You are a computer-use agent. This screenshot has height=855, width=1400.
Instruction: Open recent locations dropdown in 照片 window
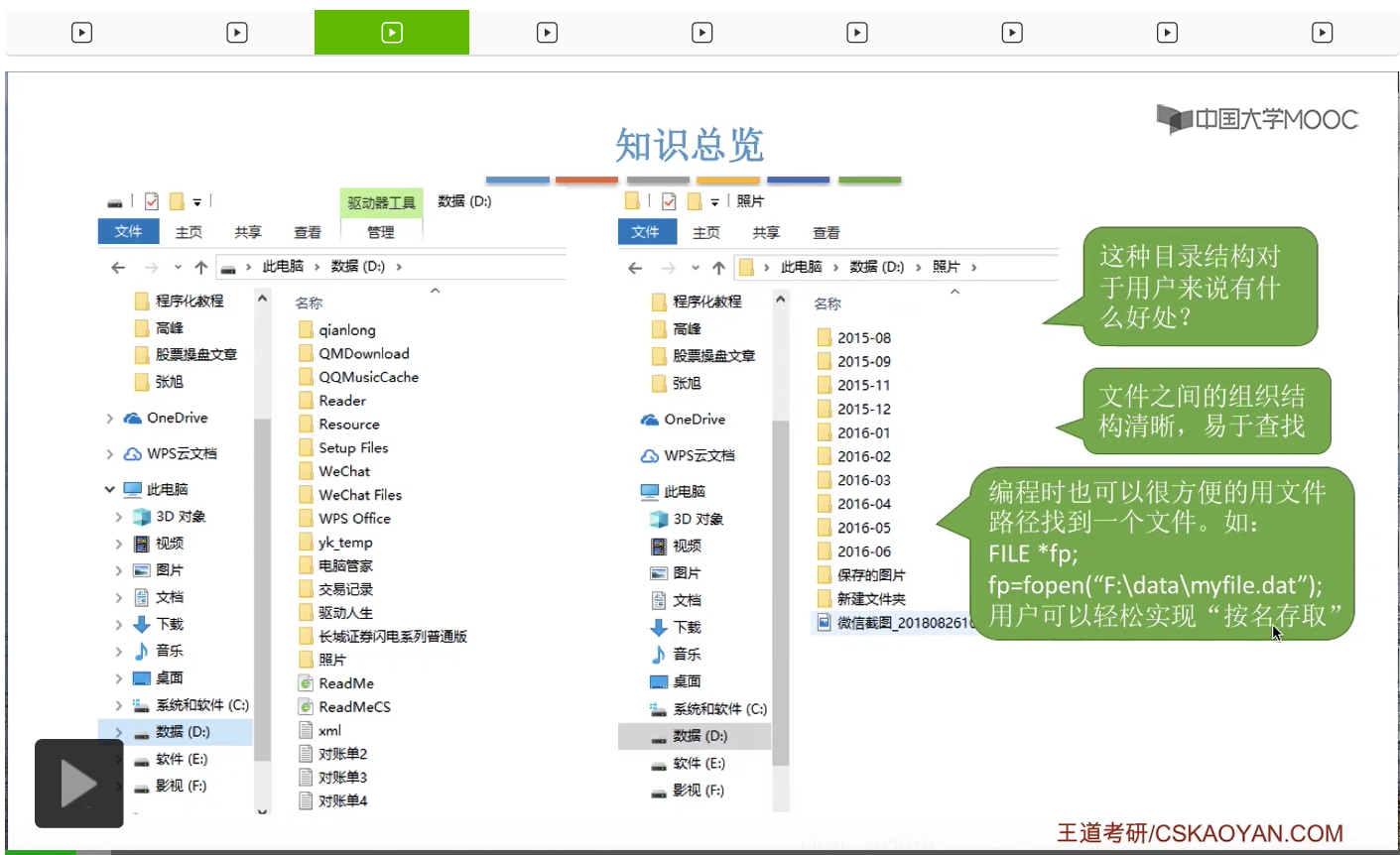click(x=695, y=268)
